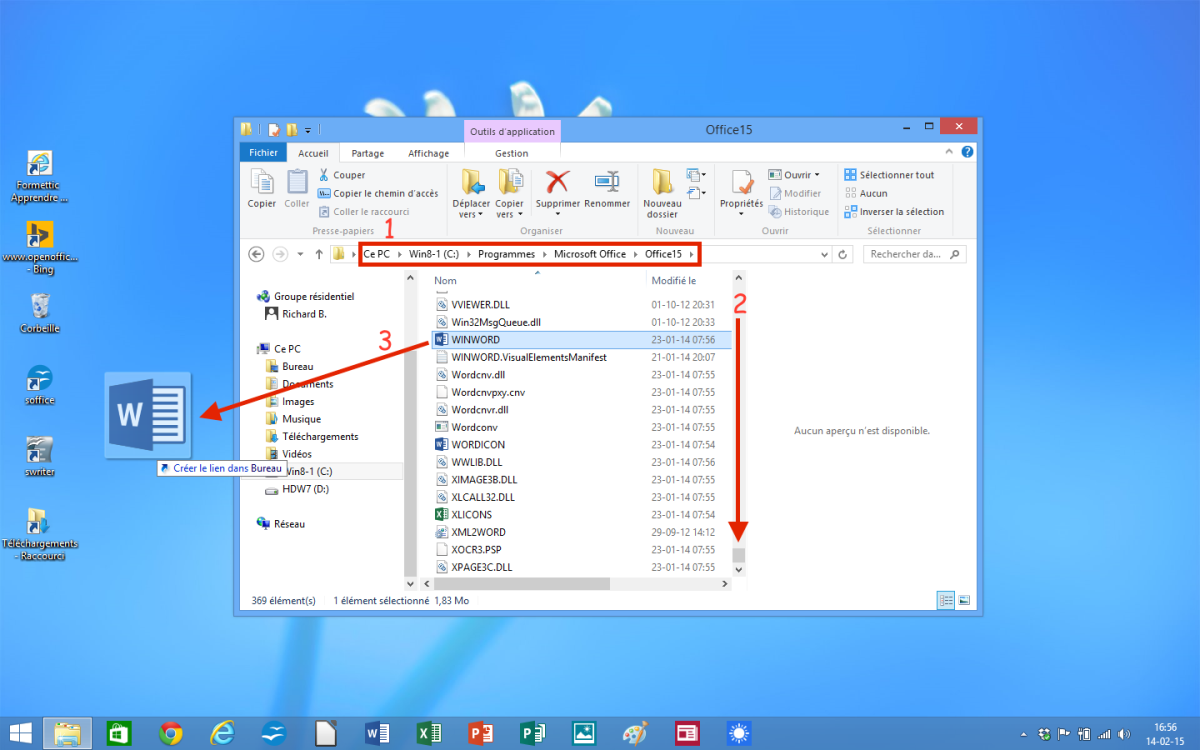
Task: Select Formettic Apprendre desktop shortcut
Action: point(40,178)
